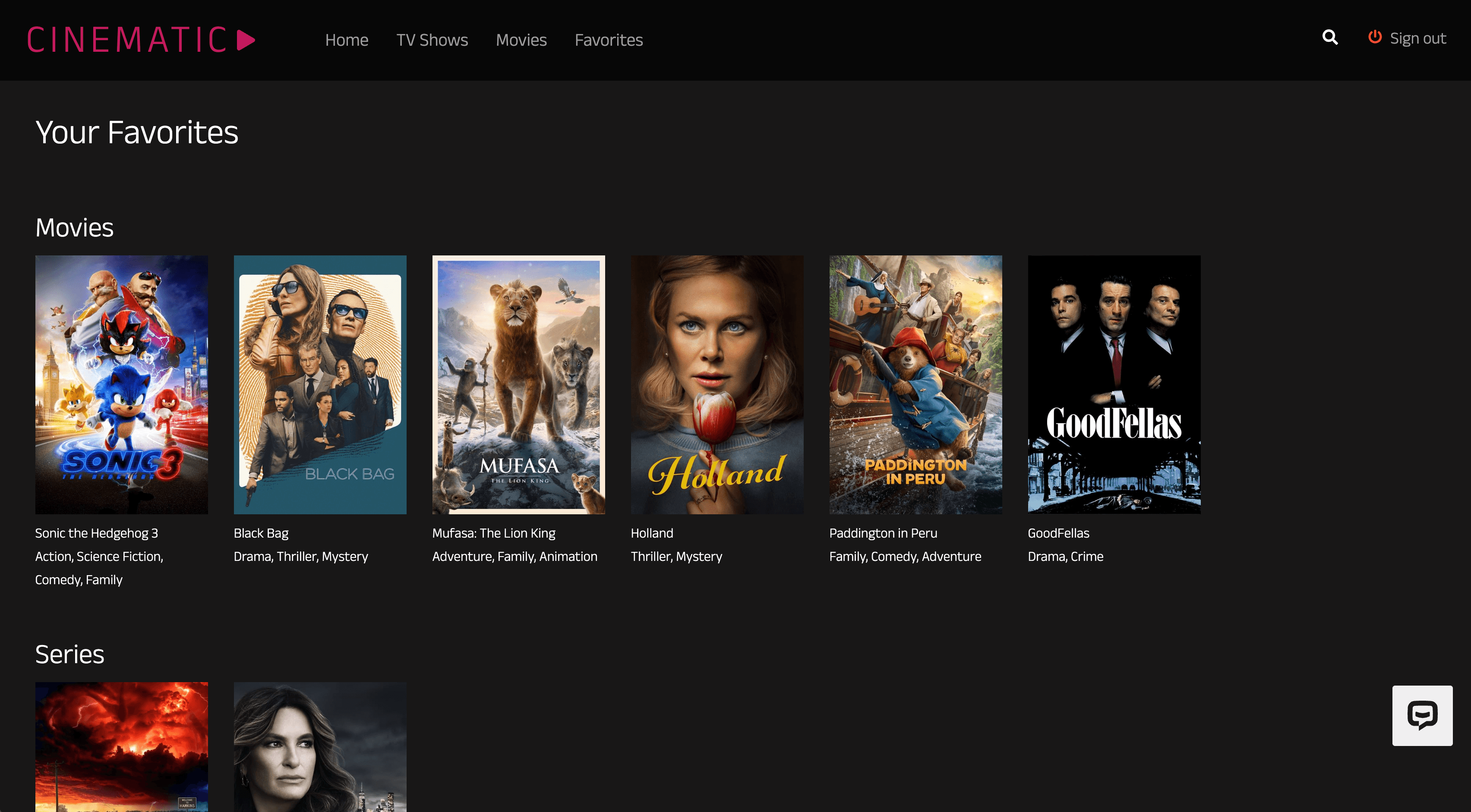Select the black-and-white woman series poster
The image size is (1471, 812).
[x=320, y=747]
